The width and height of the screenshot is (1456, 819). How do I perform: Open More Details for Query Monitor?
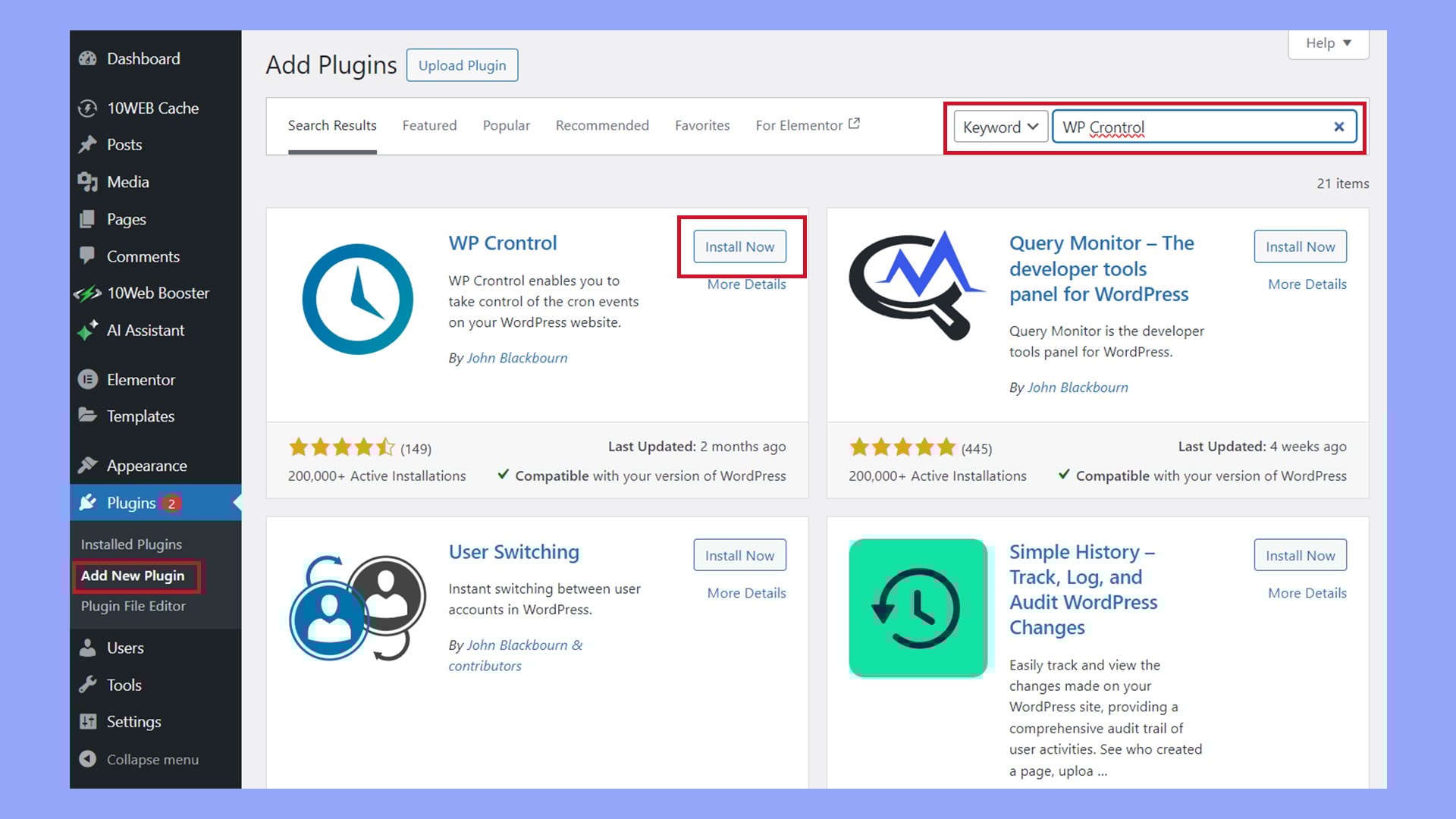(1307, 284)
